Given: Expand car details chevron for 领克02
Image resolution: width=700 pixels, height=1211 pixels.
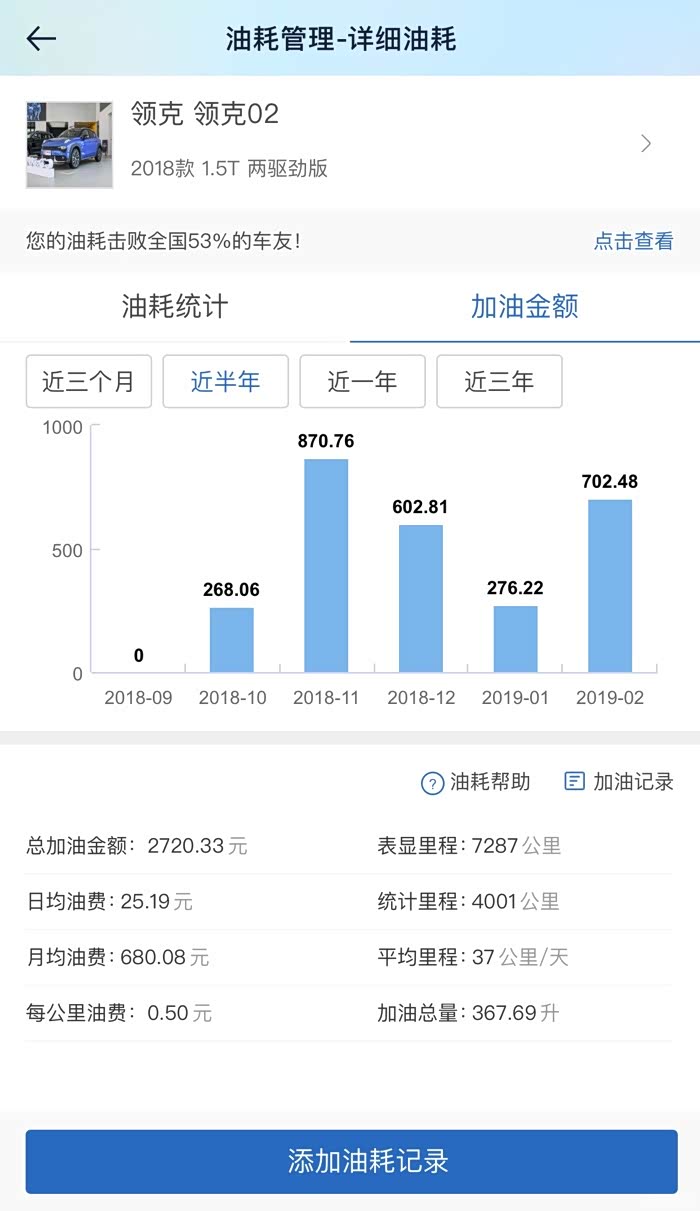Looking at the screenshot, I should pos(646,143).
